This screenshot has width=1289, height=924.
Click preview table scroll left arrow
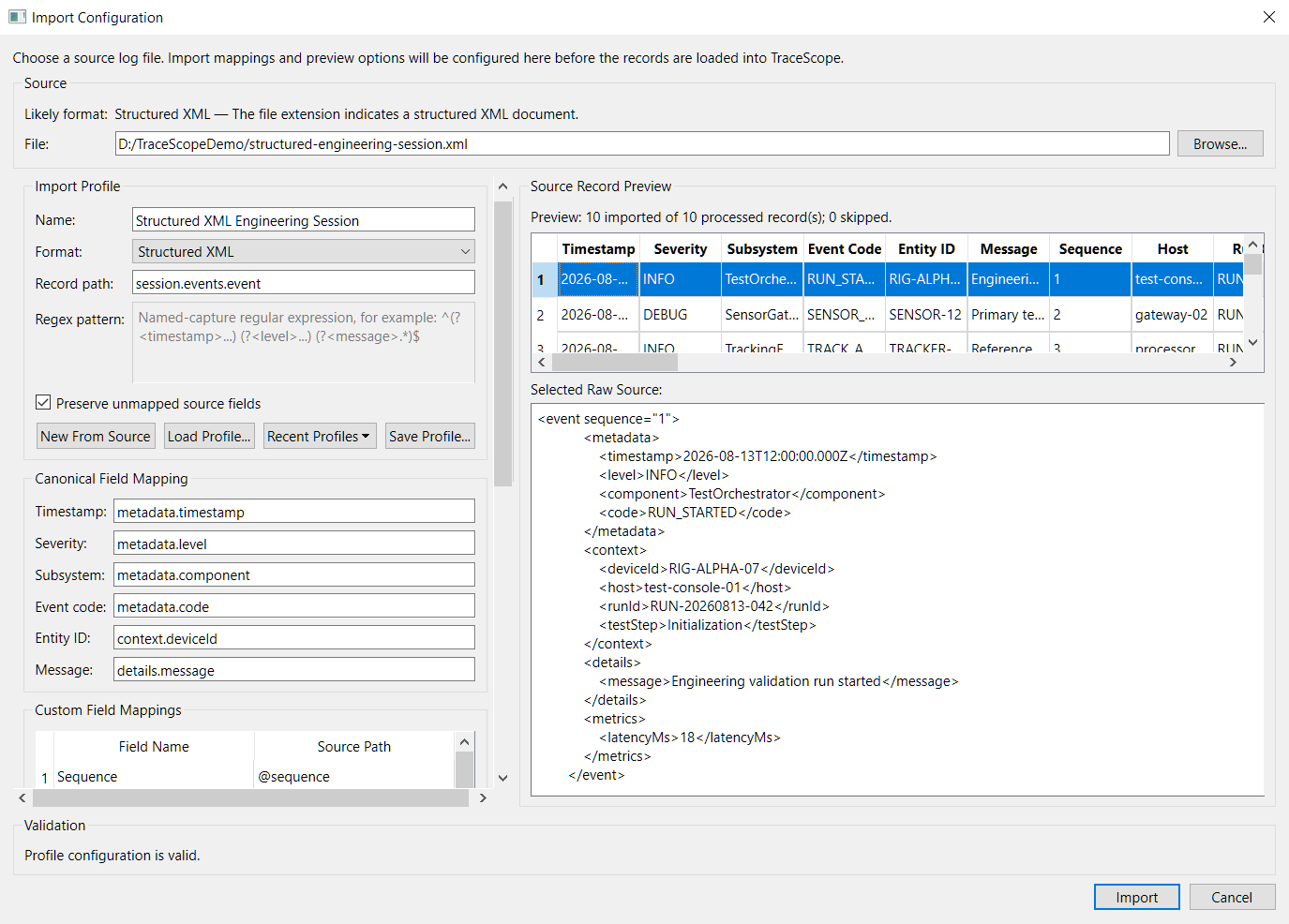pos(541,362)
